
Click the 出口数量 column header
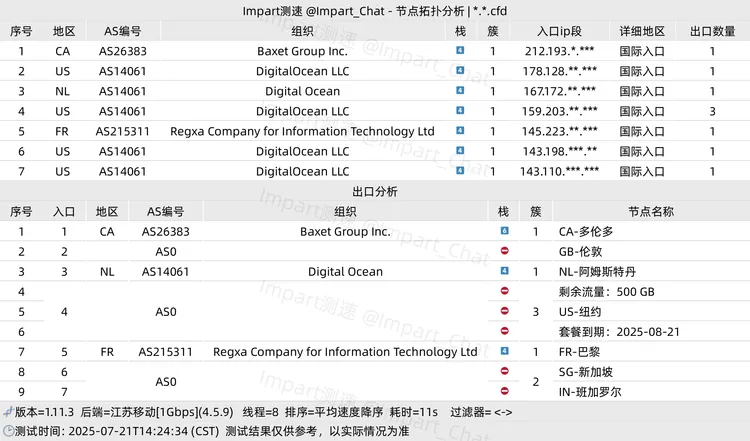[712, 31]
